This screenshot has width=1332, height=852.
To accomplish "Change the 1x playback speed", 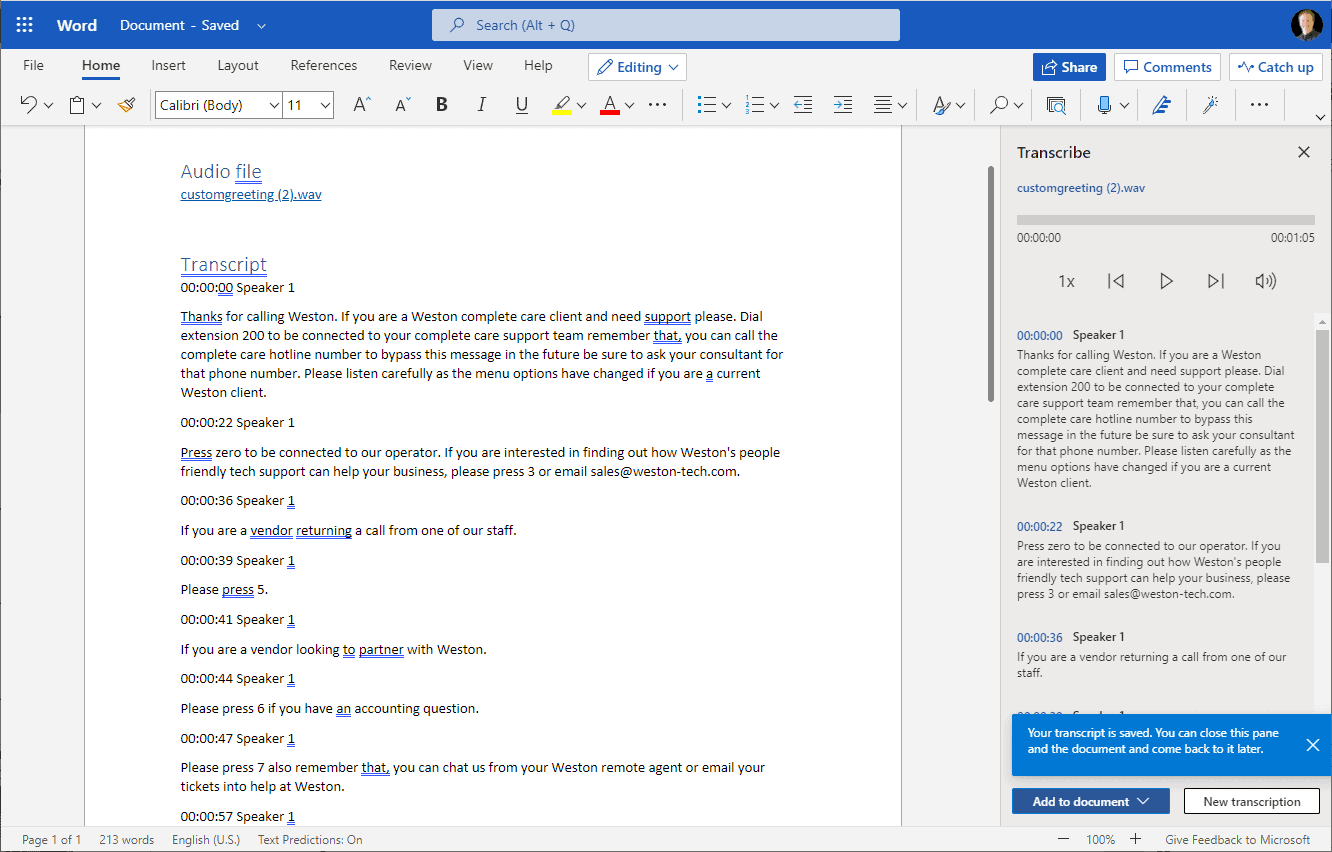I will pos(1066,281).
